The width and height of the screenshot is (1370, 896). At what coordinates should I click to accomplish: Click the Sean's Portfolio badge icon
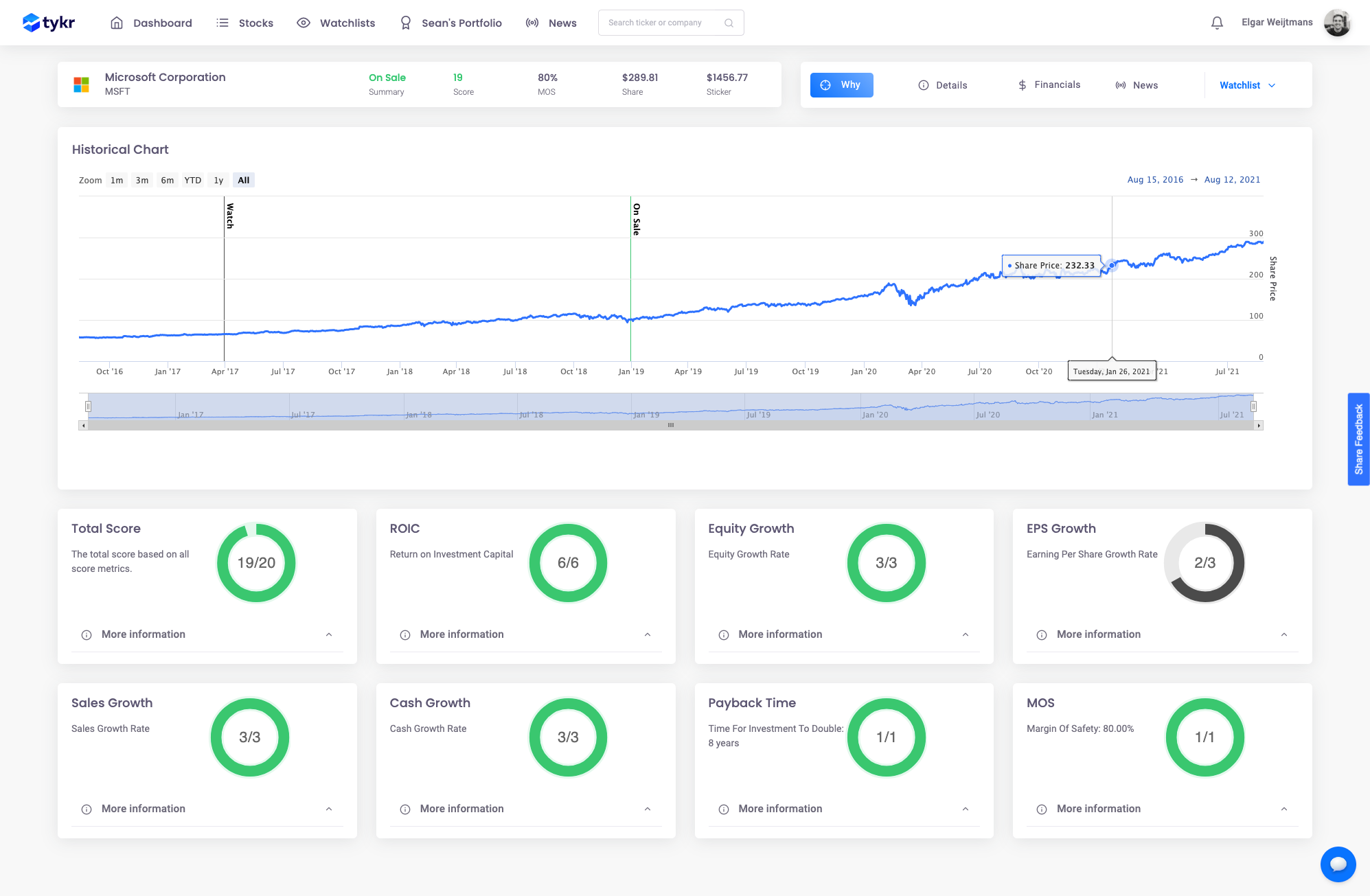click(x=405, y=22)
